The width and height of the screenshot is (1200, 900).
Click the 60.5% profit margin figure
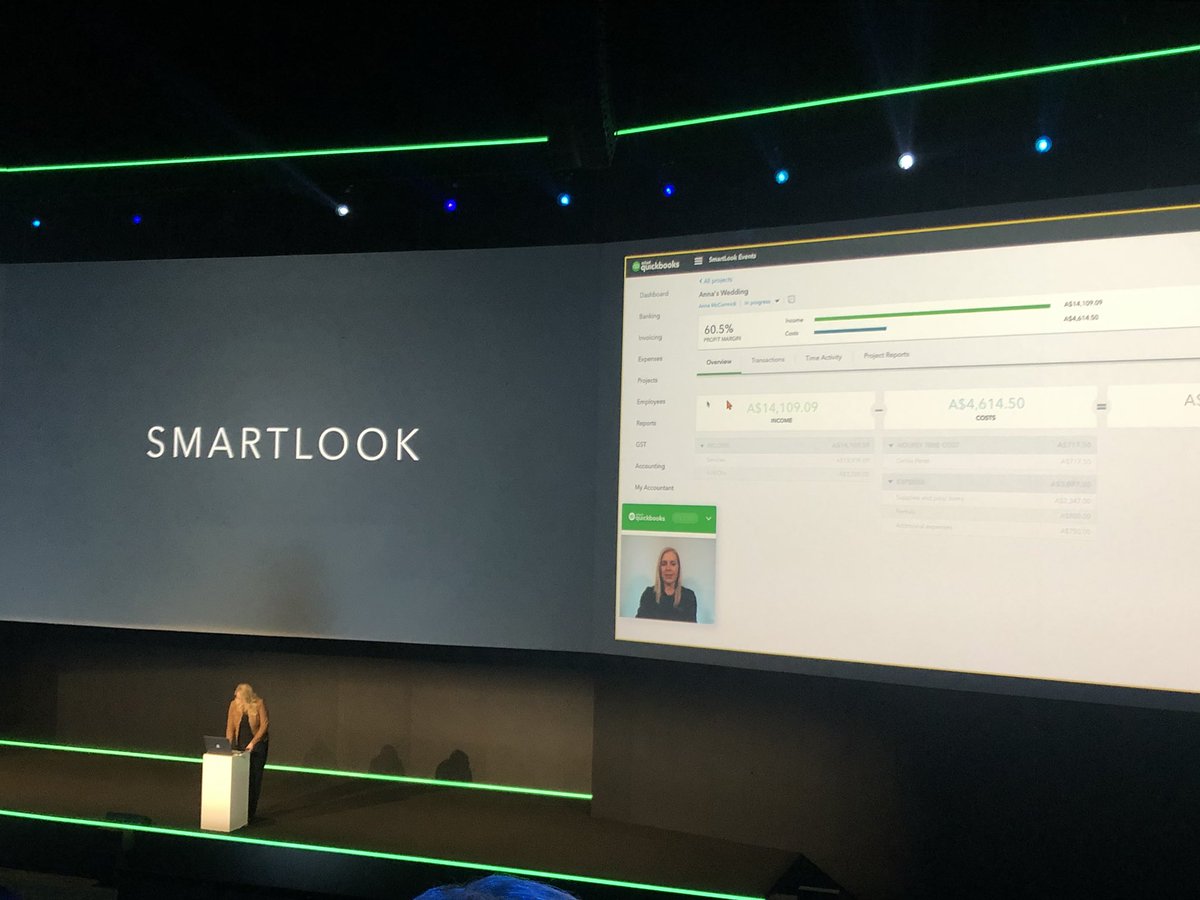pos(718,329)
